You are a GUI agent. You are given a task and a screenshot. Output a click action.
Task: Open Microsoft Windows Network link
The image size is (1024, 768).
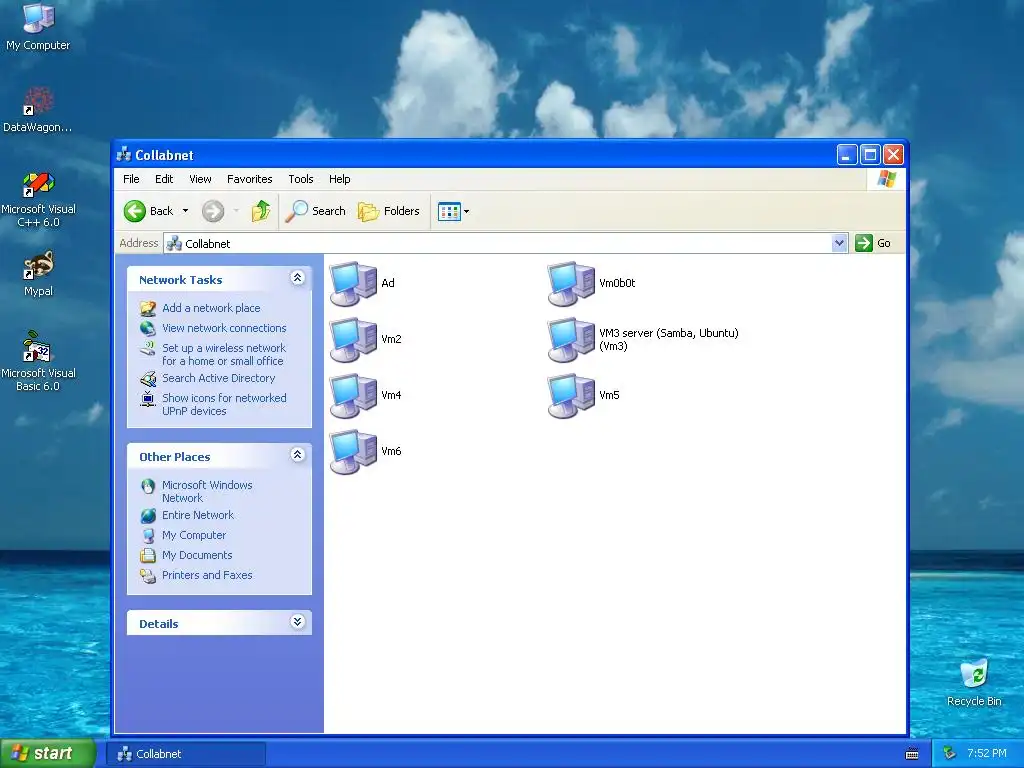pos(207,492)
